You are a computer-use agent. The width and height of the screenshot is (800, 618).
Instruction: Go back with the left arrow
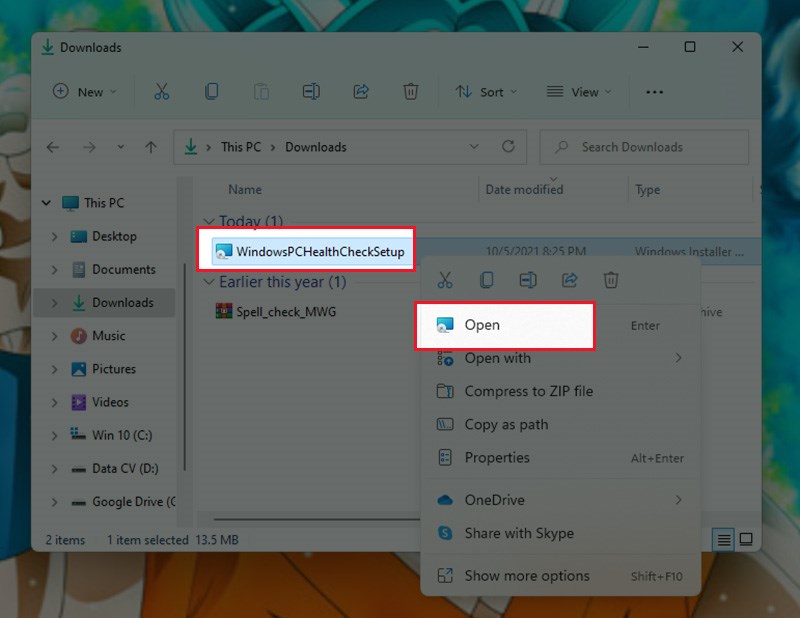[x=53, y=147]
